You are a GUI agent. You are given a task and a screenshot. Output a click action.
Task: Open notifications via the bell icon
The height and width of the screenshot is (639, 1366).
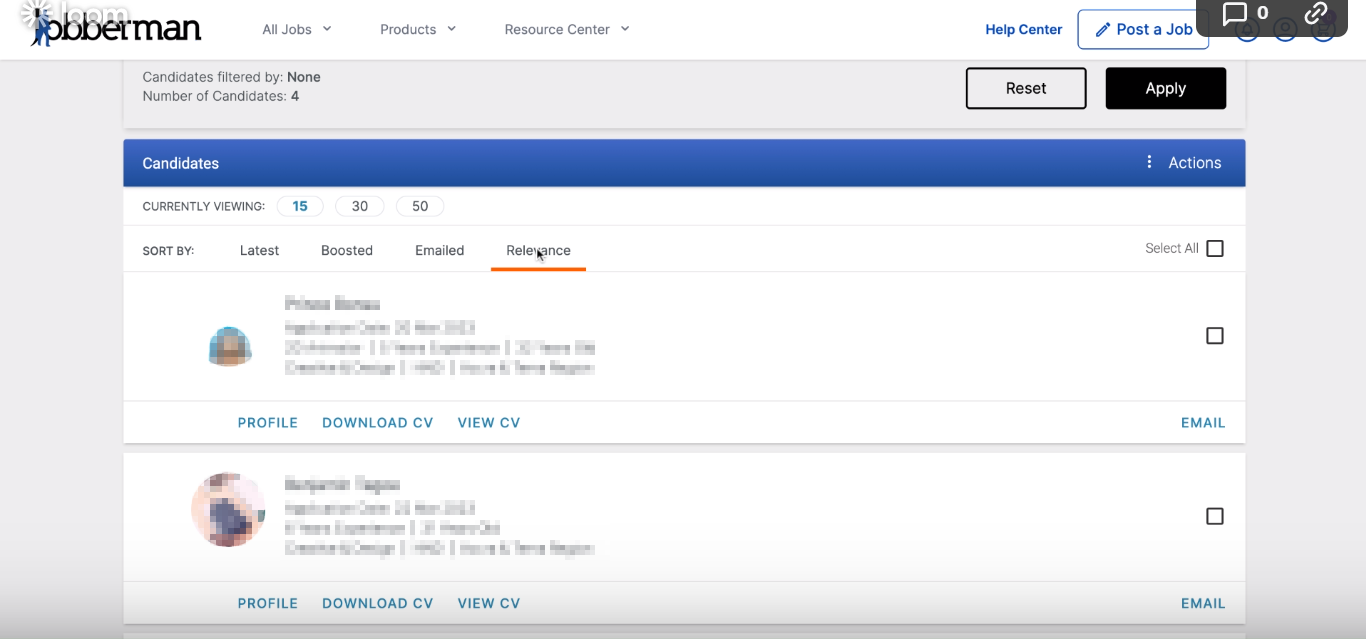point(1248,30)
